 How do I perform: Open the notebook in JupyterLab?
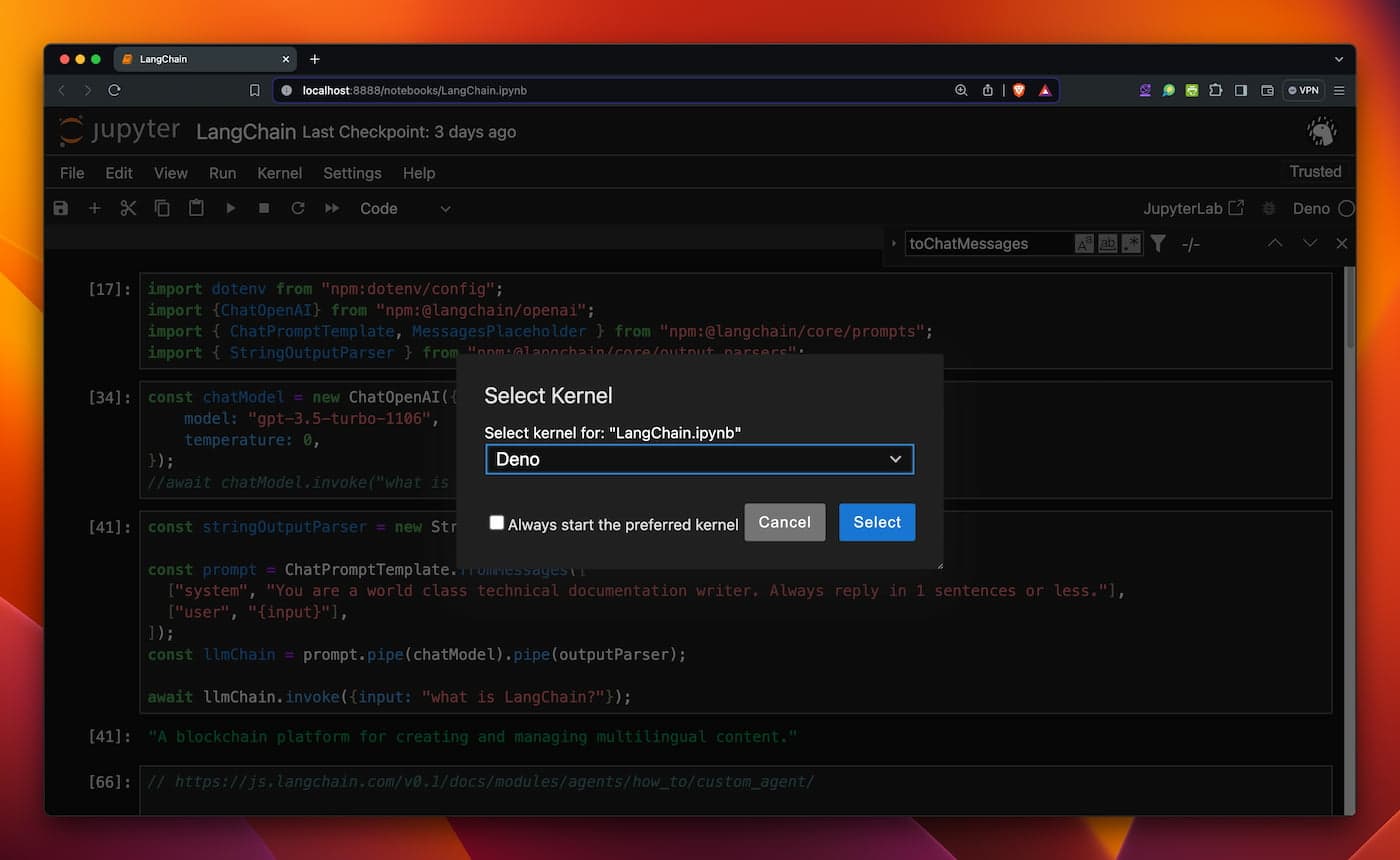[x=1194, y=208]
